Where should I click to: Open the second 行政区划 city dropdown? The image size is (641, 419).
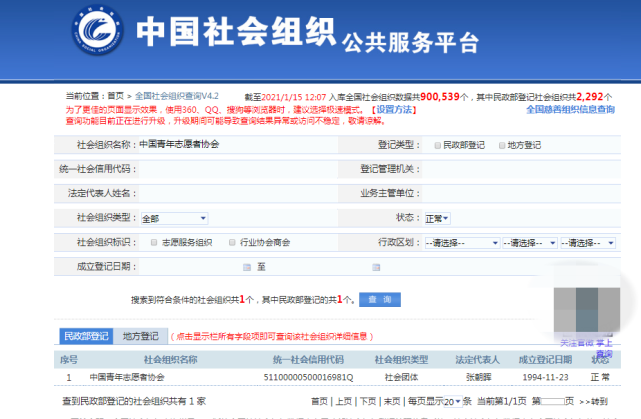530,243
